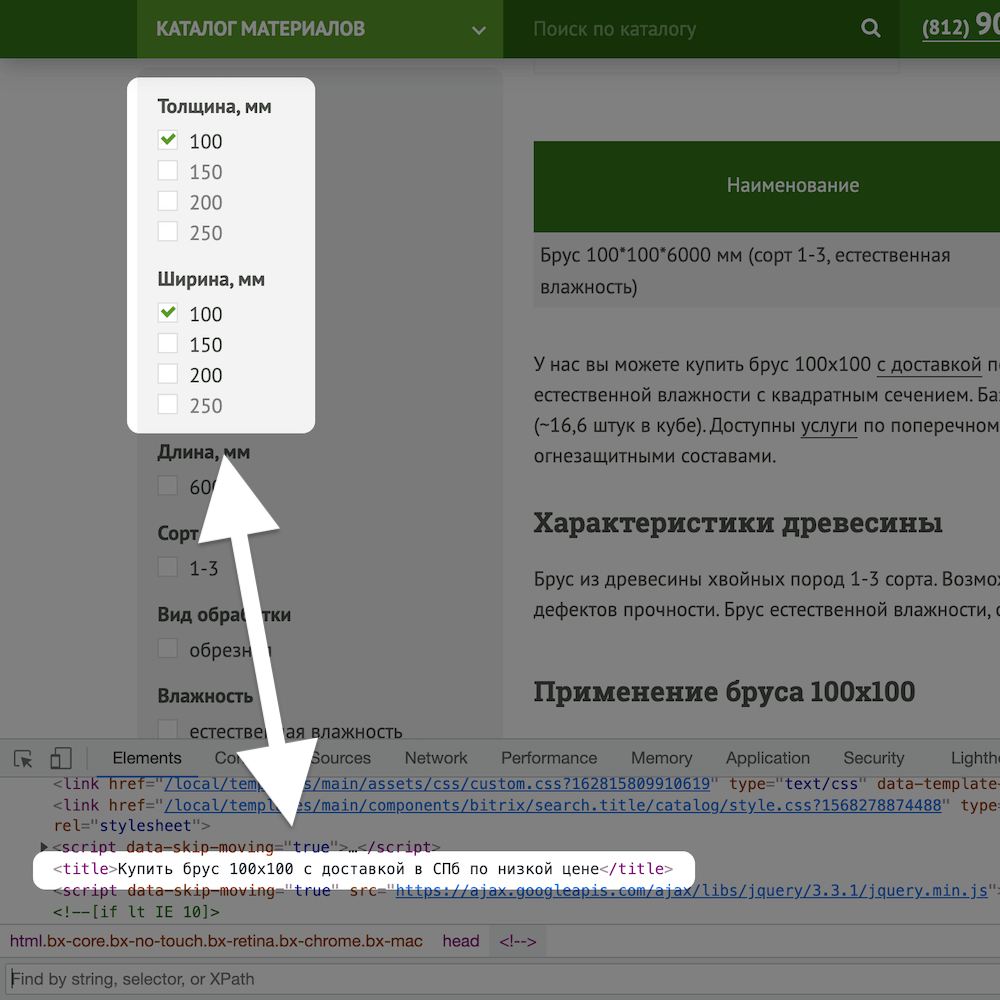Check the Ширина 200 checkbox
Viewport: 1000px width, 1000px height.
(x=168, y=374)
